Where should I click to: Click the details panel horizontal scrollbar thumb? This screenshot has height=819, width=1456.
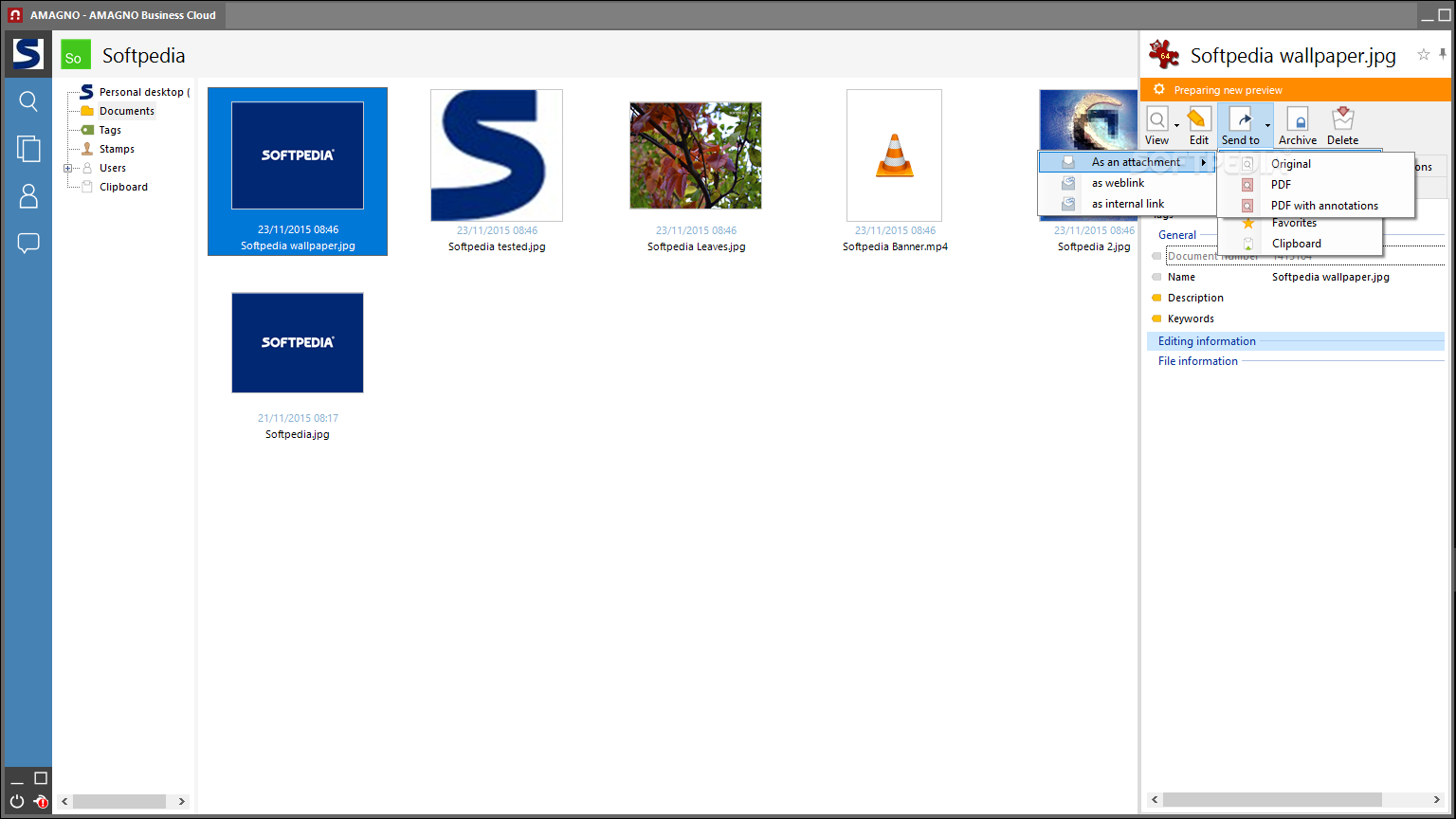[1272, 799]
